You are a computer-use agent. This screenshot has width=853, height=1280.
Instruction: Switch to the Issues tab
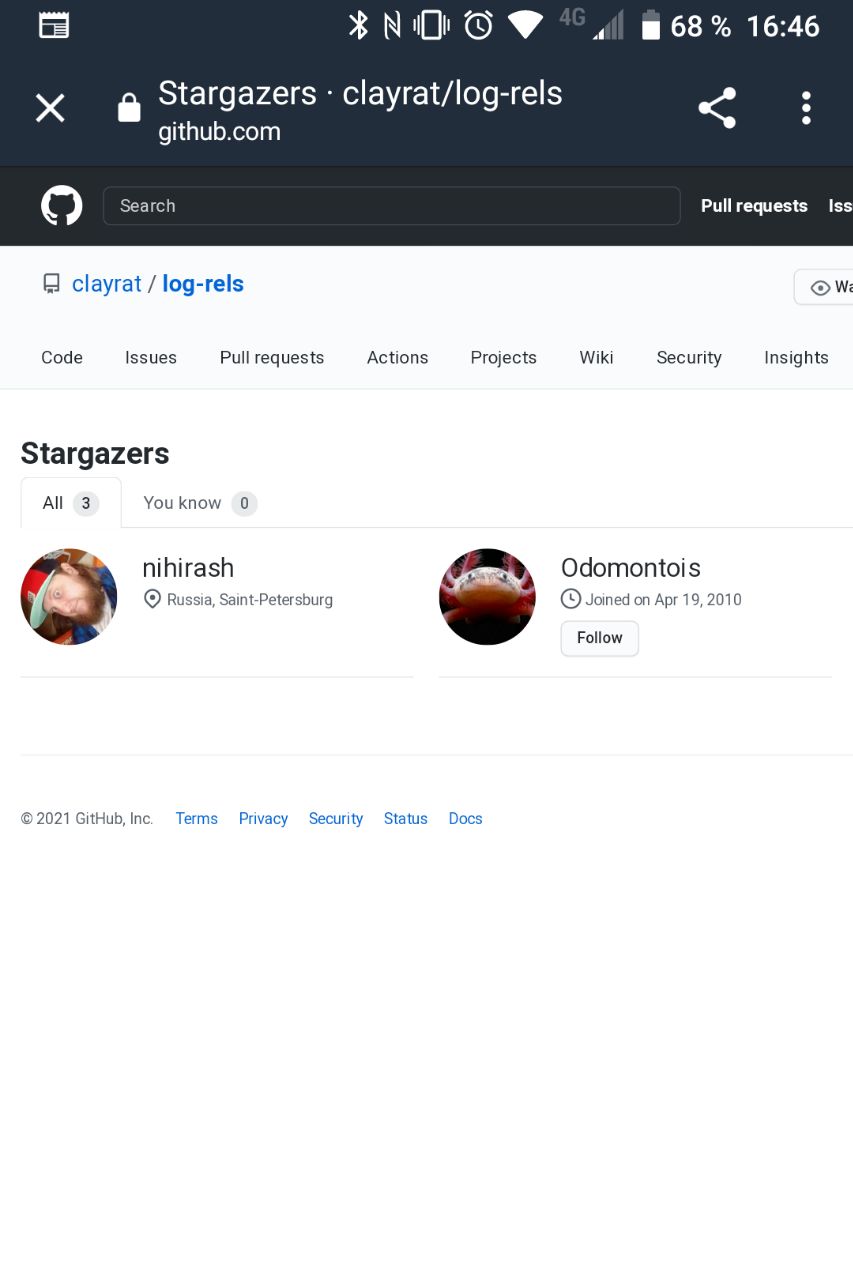[x=151, y=358]
